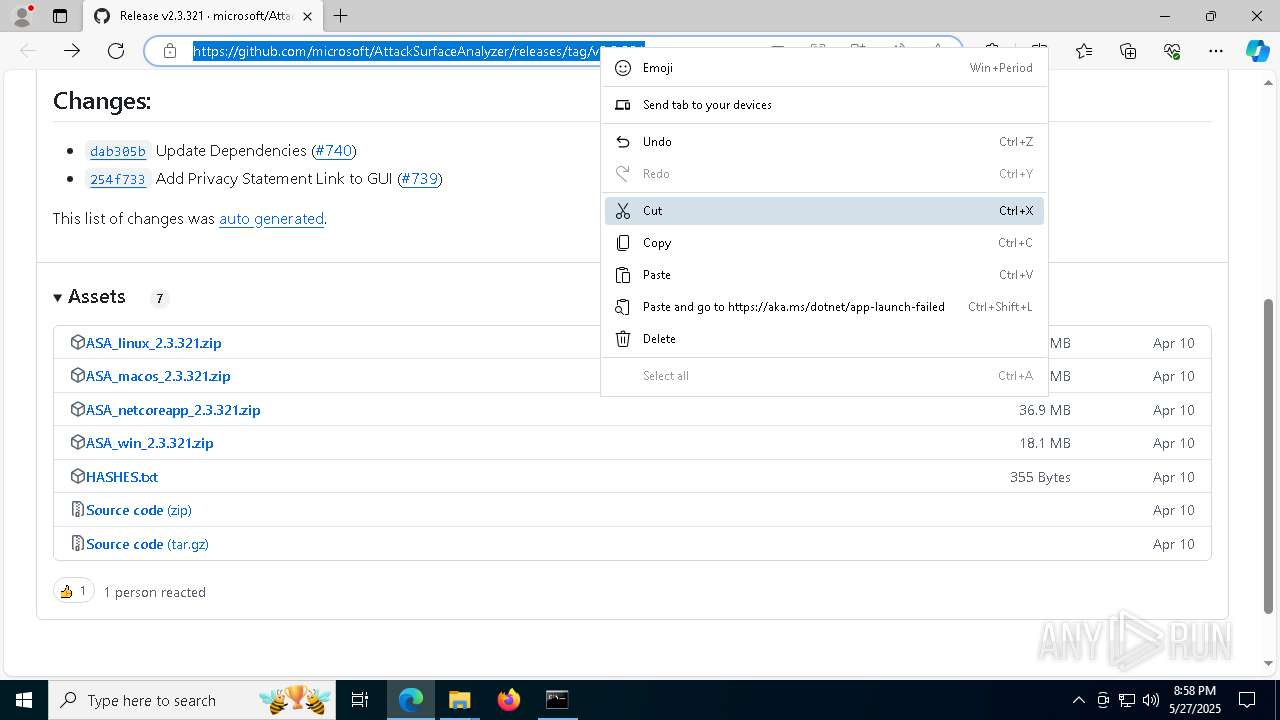View site information lock icon
The image size is (1280, 720).
[170, 51]
